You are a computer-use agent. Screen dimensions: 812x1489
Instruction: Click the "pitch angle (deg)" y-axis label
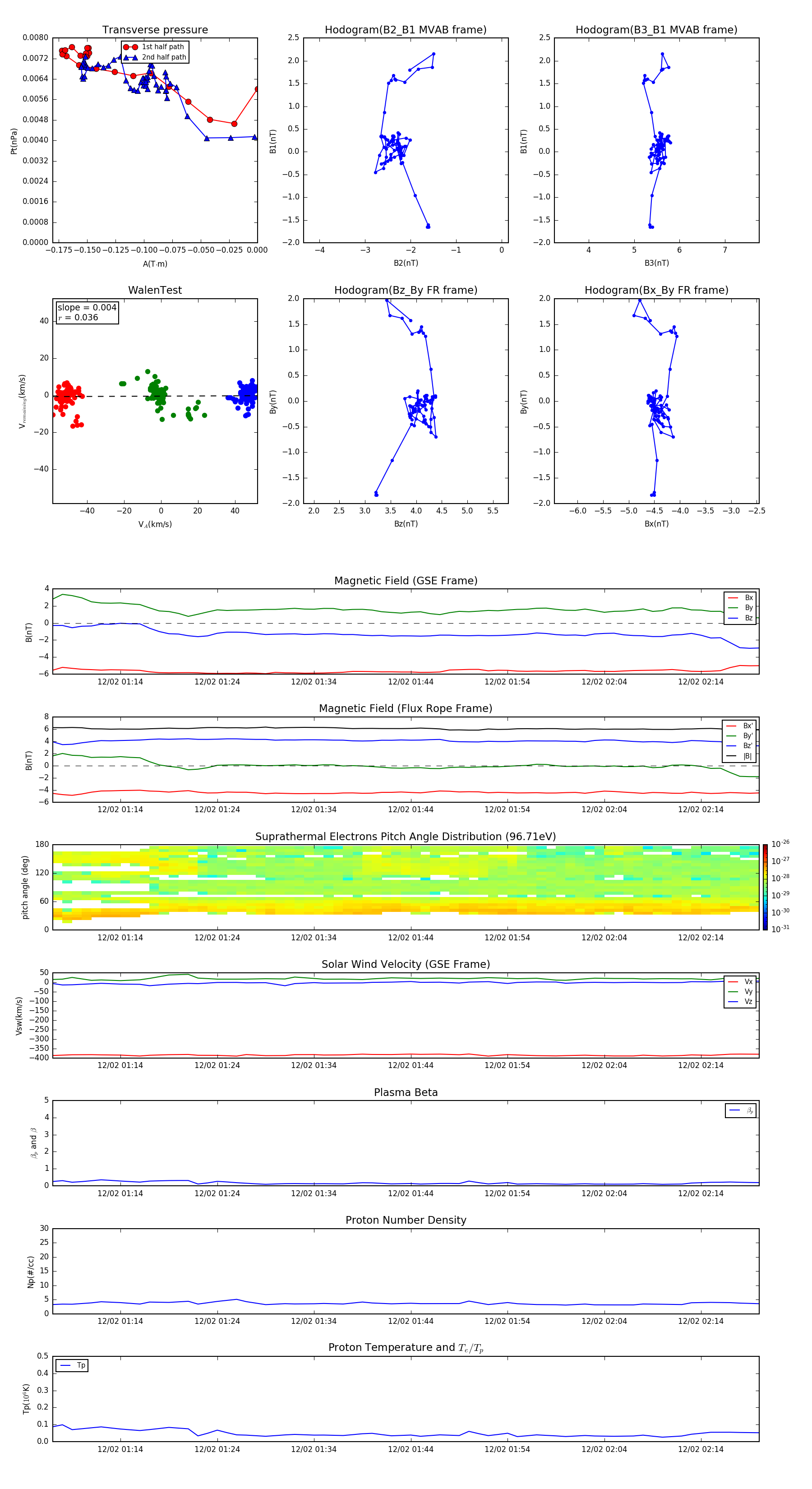click(x=25, y=887)
